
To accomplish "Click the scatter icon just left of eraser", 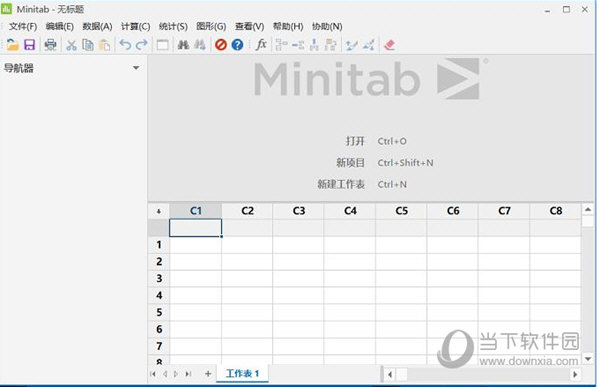I will (x=368, y=45).
